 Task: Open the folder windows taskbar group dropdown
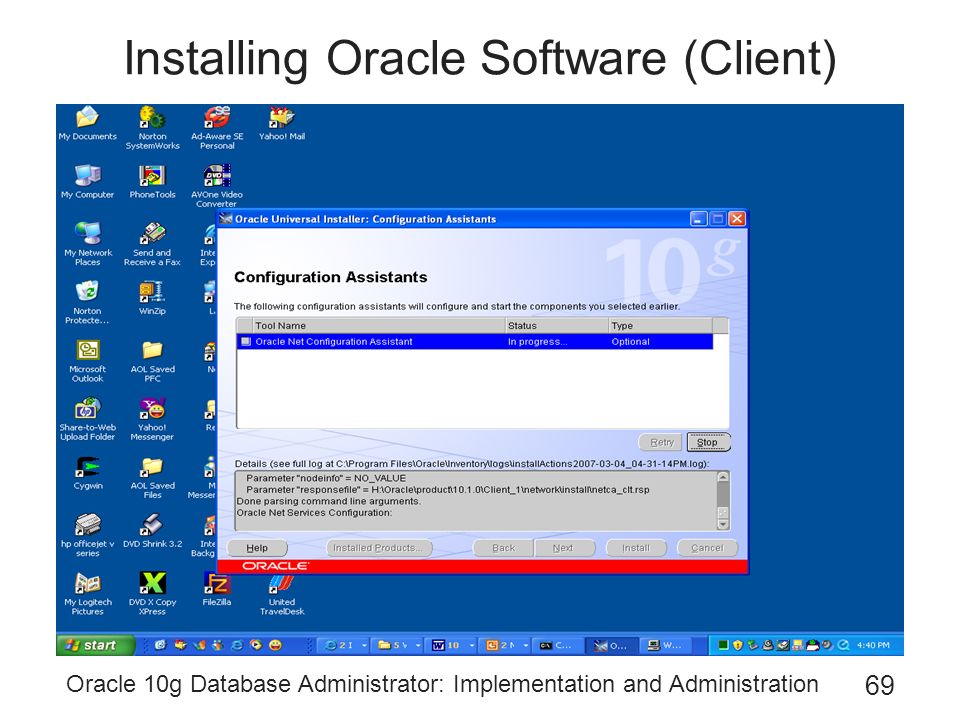tap(418, 645)
